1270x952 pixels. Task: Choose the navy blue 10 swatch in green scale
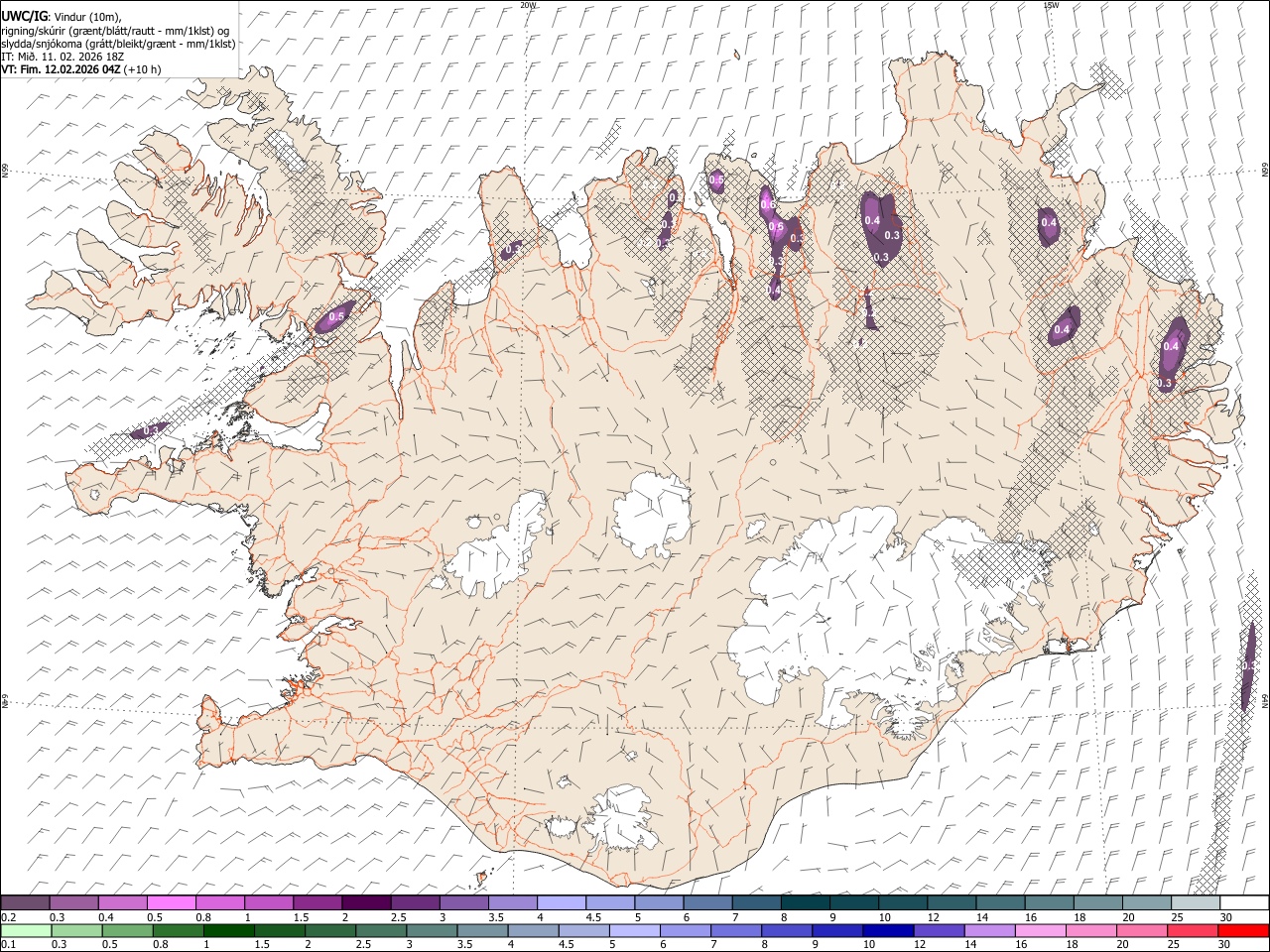coord(887,930)
